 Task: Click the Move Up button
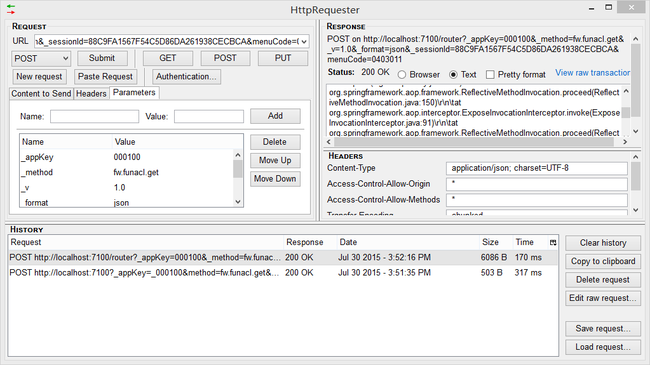pos(275,160)
